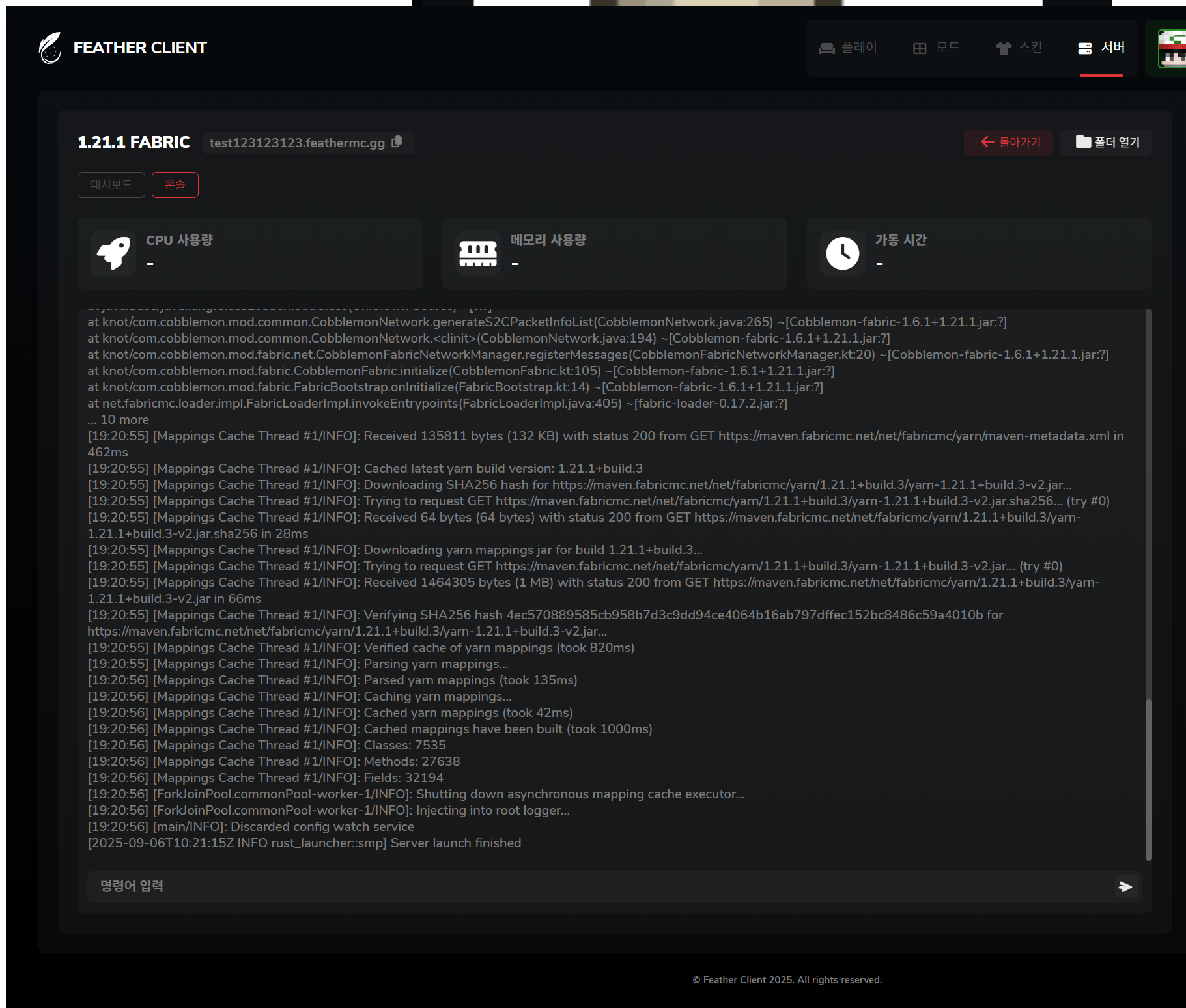Click the 'Cached latest yarn build version' line

point(365,468)
